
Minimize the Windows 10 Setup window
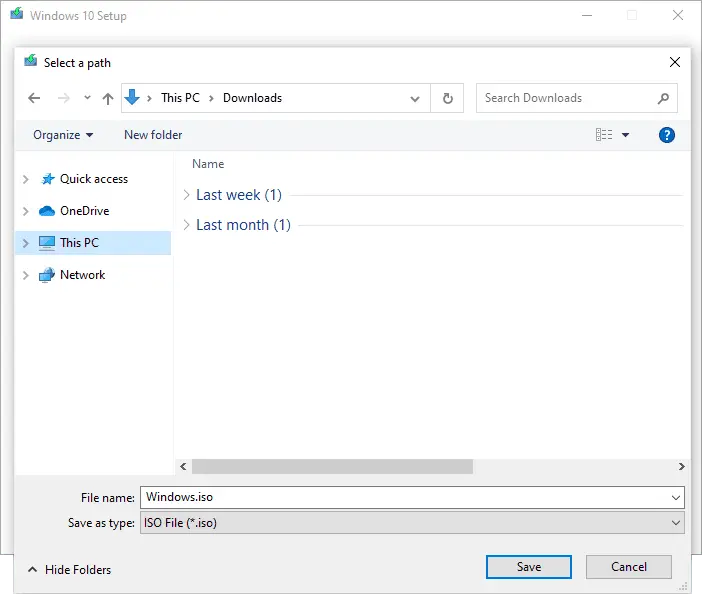coord(587,16)
